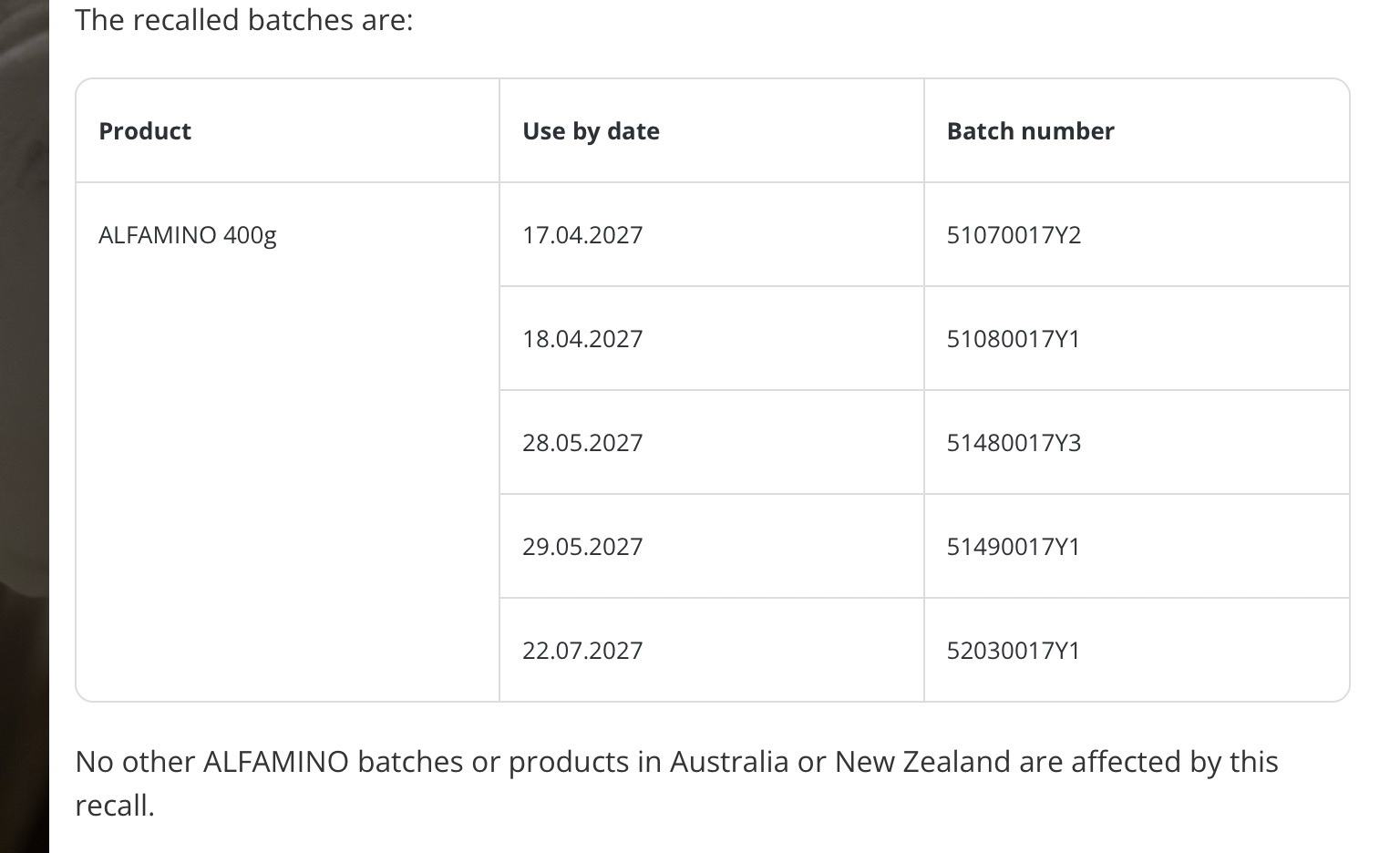Click batch number 51480017Y3
Image resolution: width=1400 pixels, height=853 pixels.
pos(1014,443)
